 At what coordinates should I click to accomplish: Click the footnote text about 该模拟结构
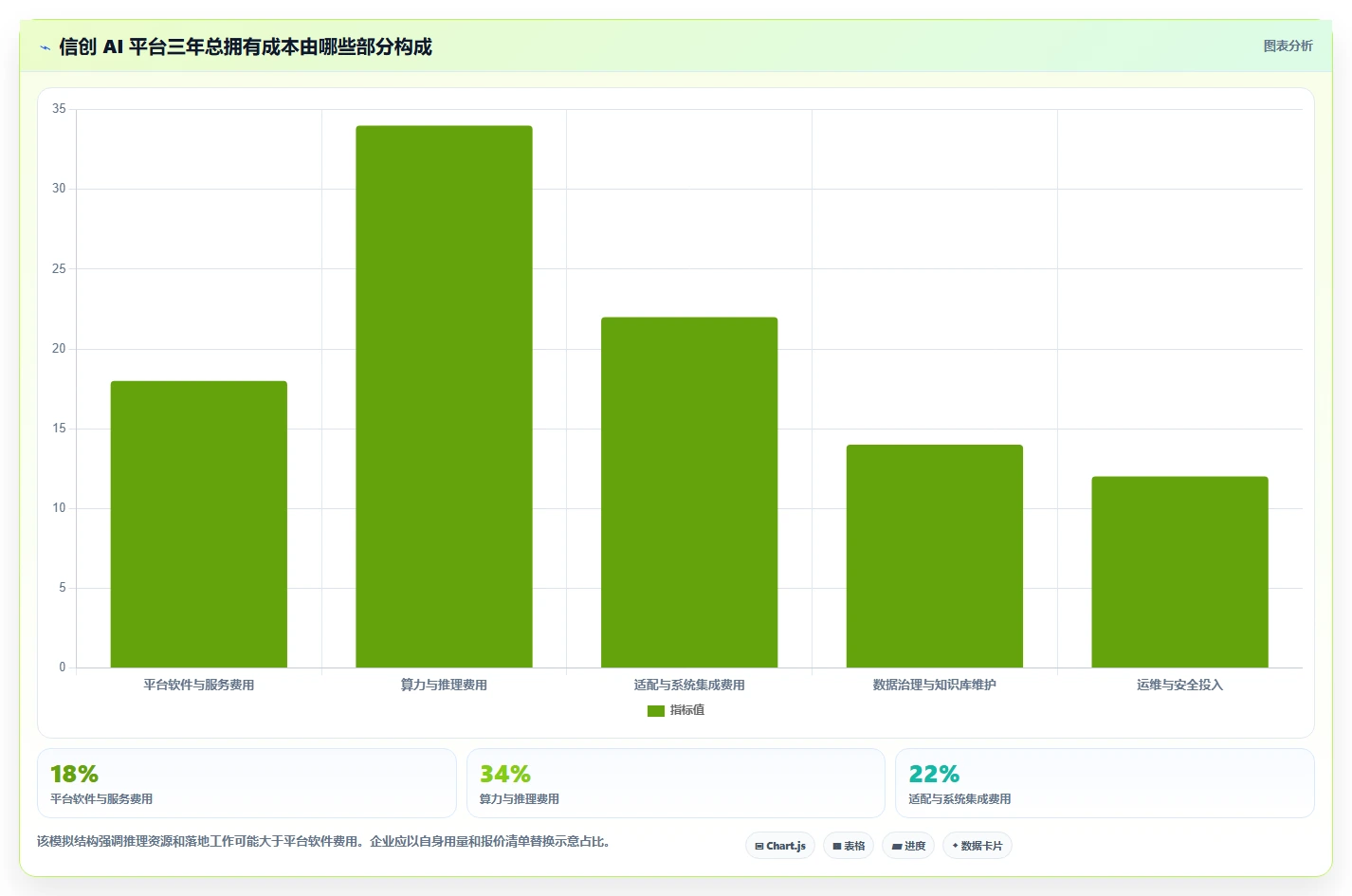click(323, 842)
